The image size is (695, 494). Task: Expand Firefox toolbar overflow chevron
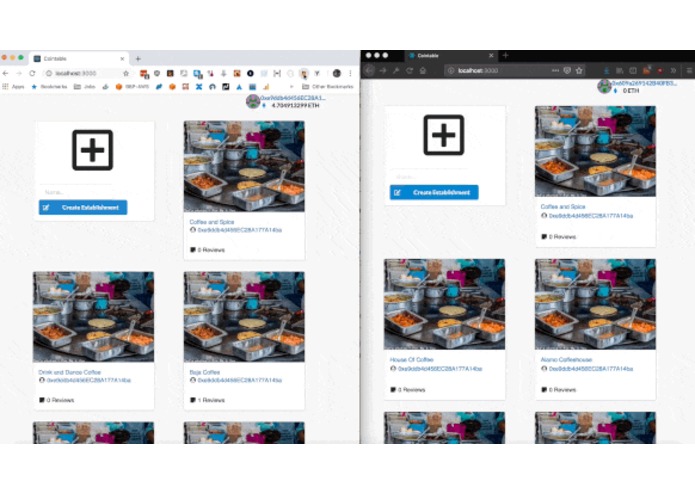click(x=673, y=70)
